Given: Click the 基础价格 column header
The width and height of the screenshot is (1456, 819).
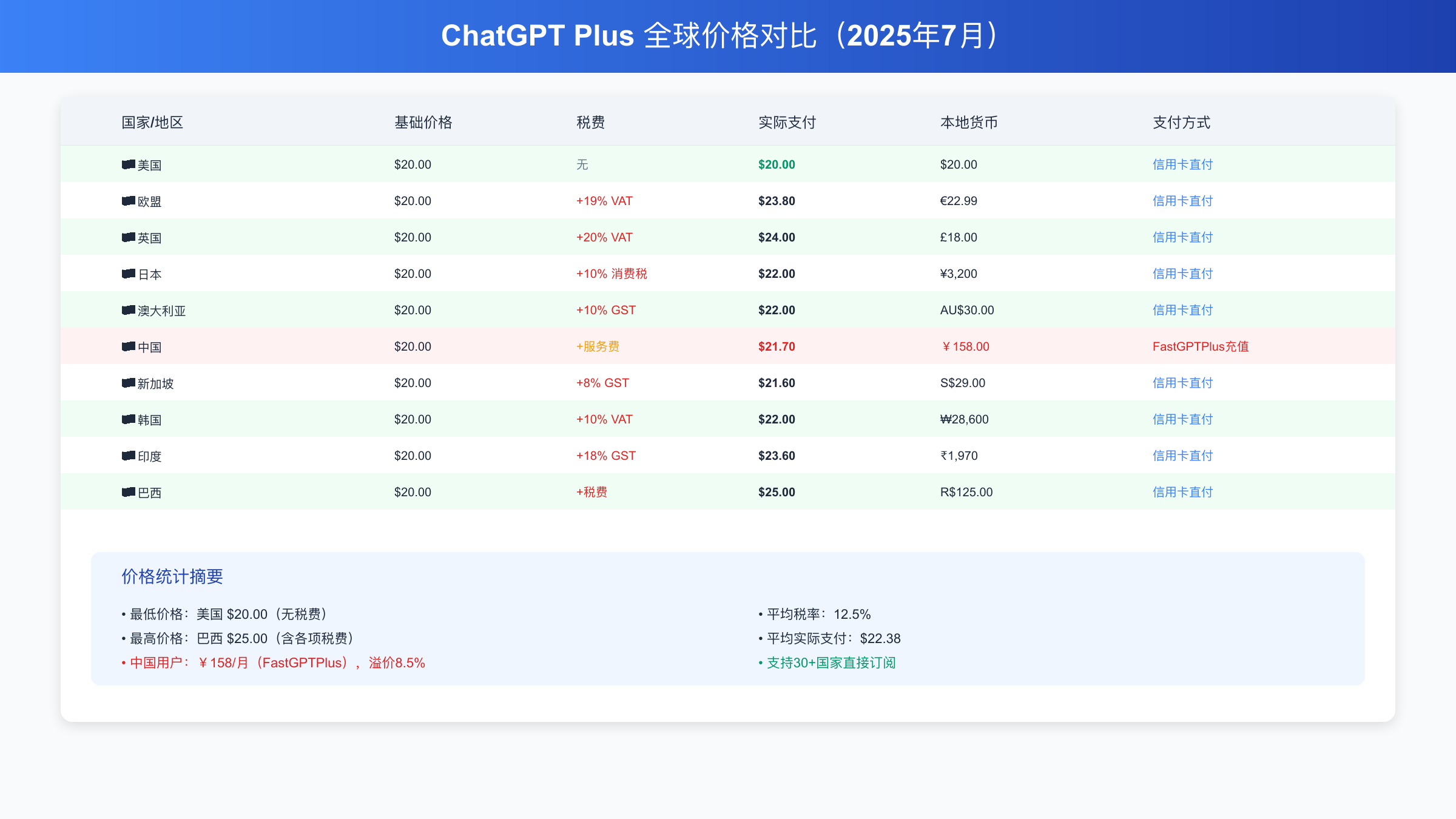Looking at the screenshot, I should [x=423, y=123].
